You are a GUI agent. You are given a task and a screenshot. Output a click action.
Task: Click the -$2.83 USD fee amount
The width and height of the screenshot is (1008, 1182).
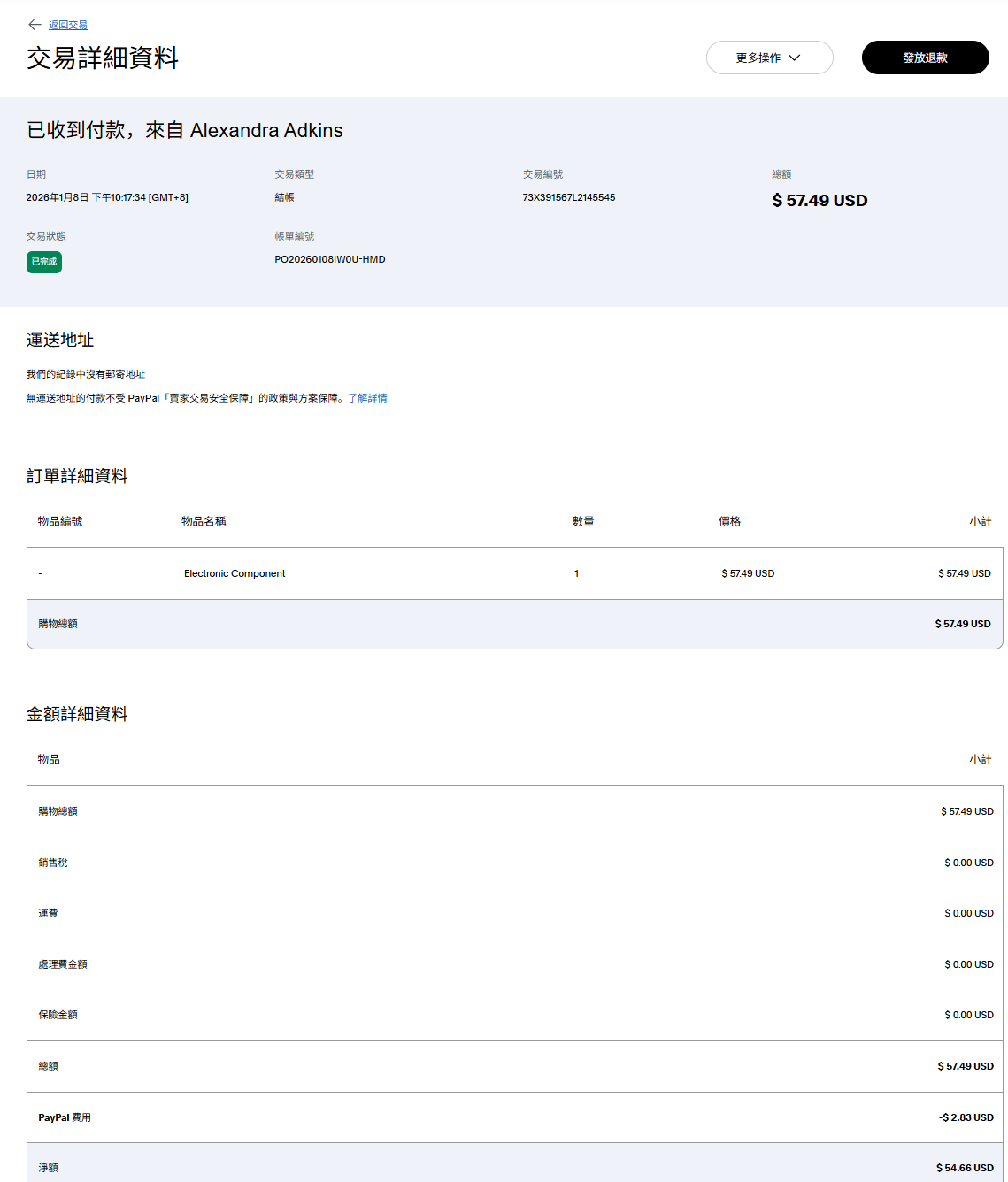[x=966, y=1117]
